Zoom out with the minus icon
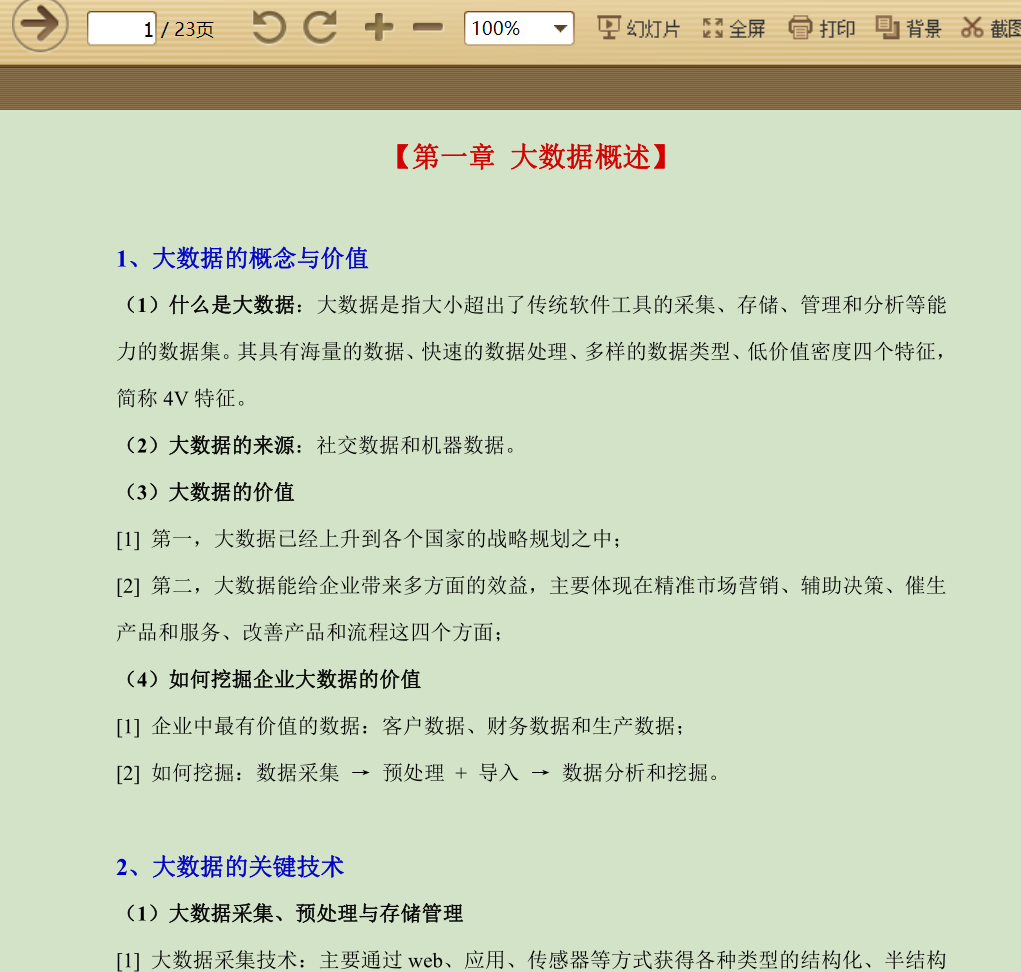The height and width of the screenshot is (972, 1021). click(x=428, y=28)
